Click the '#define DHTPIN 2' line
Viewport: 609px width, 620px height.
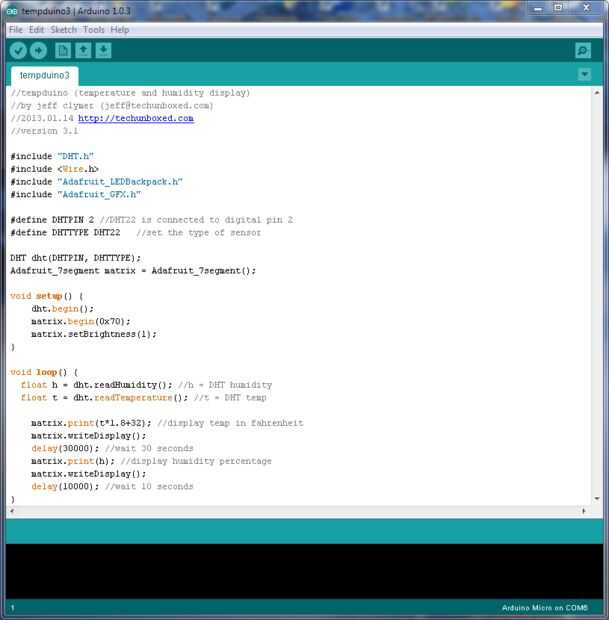coord(152,219)
